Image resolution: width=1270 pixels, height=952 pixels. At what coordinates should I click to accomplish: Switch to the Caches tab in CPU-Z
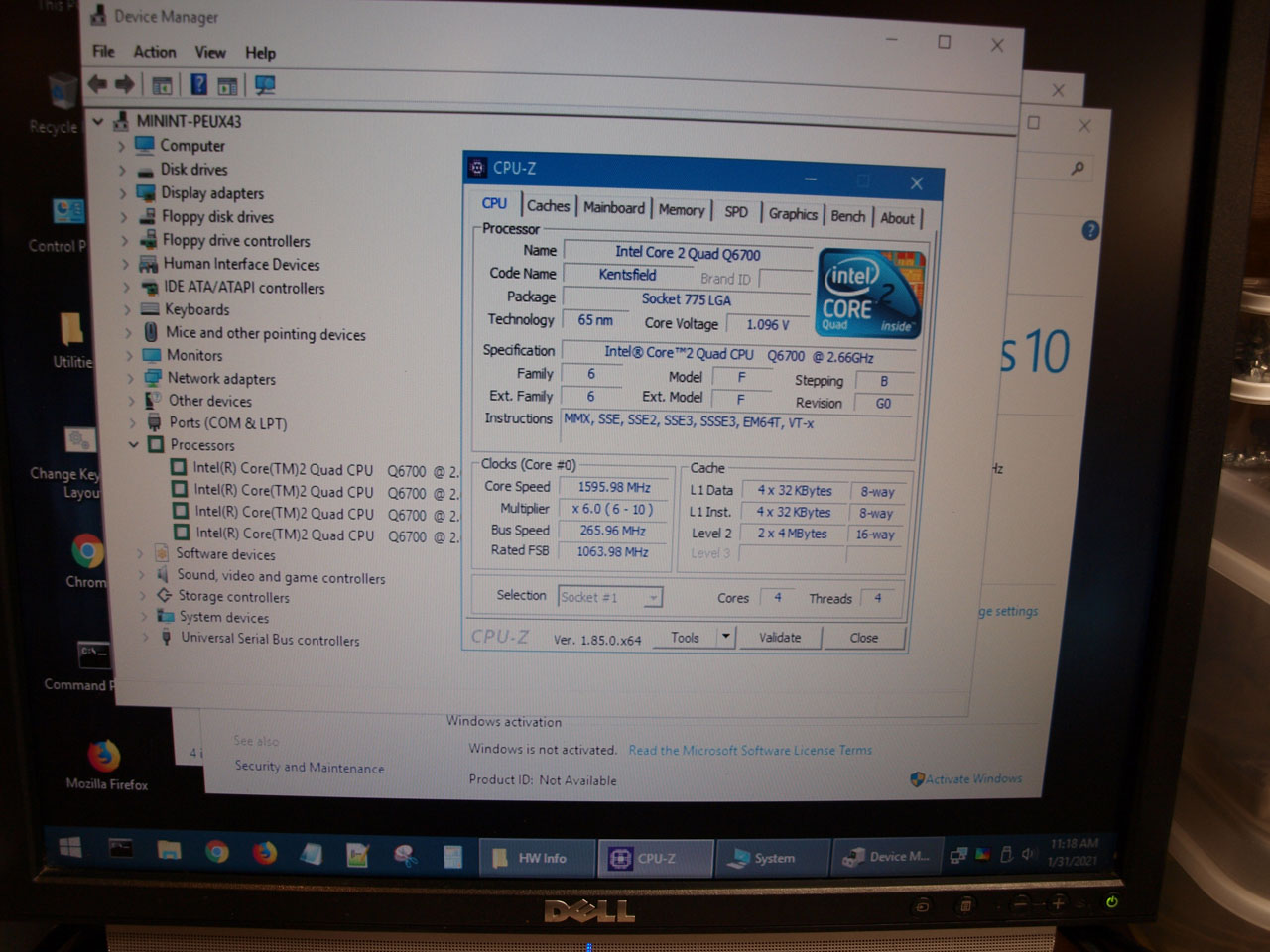point(548,206)
